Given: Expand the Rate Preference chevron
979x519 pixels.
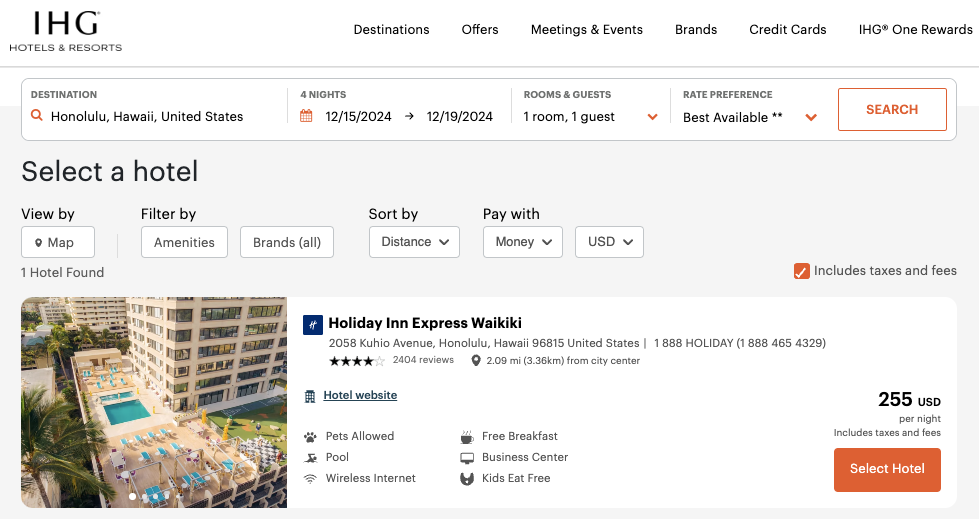Looking at the screenshot, I should point(811,117).
